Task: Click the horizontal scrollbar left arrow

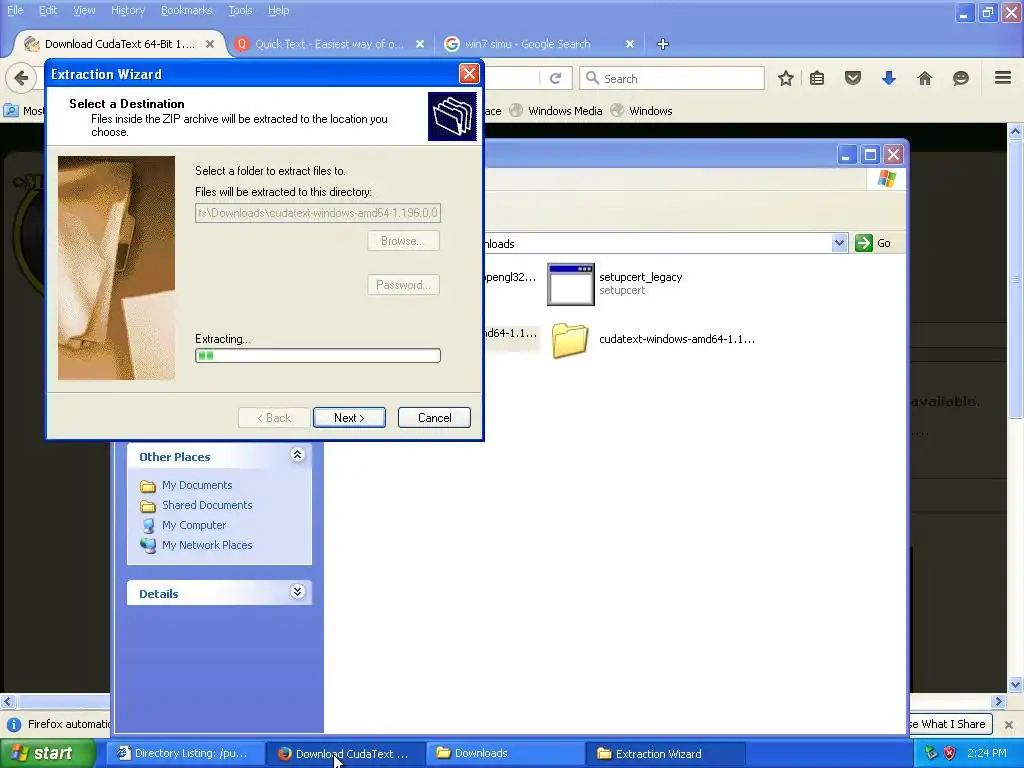Action: coord(7,701)
